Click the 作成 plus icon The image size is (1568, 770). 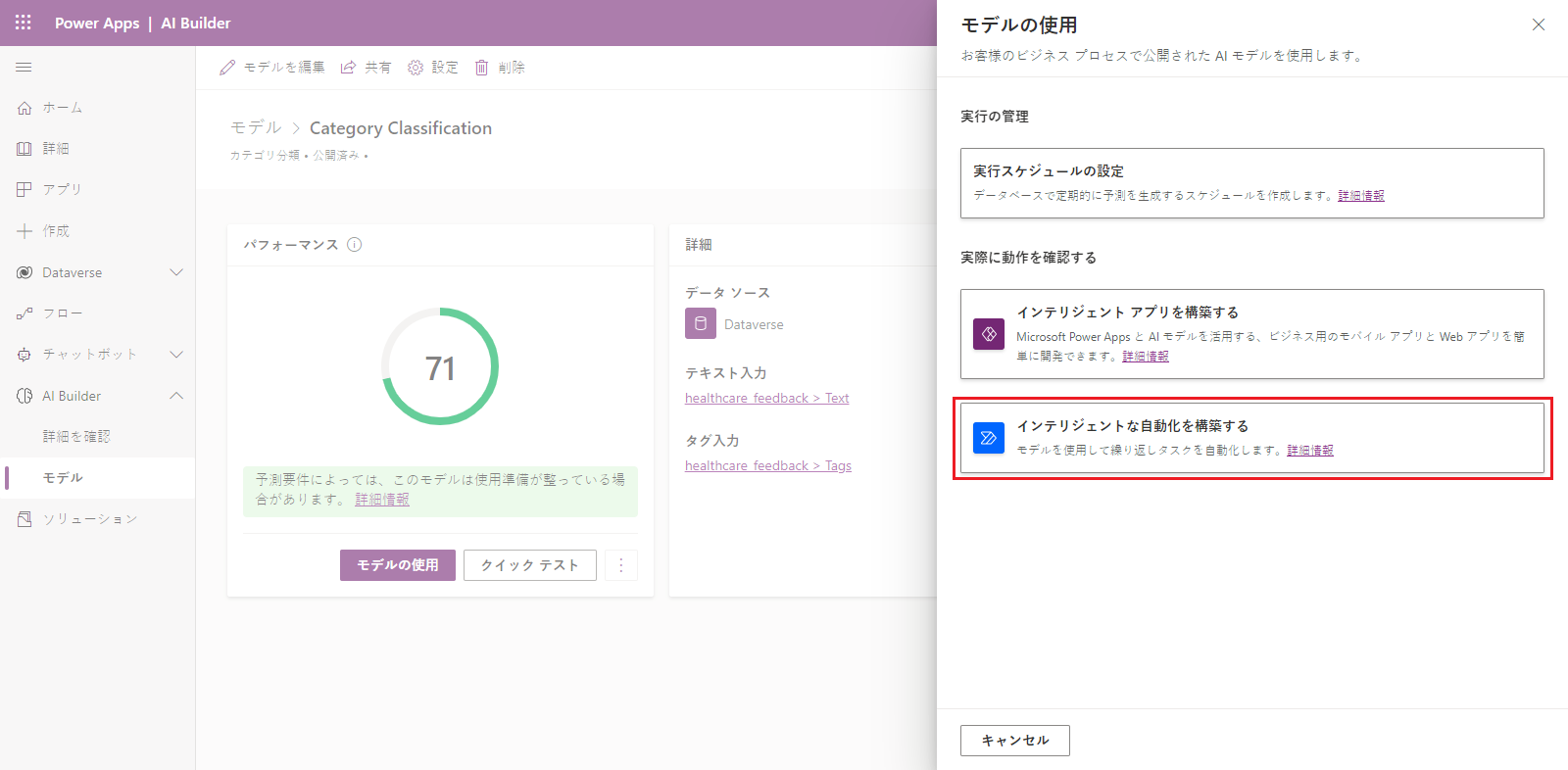tap(24, 231)
